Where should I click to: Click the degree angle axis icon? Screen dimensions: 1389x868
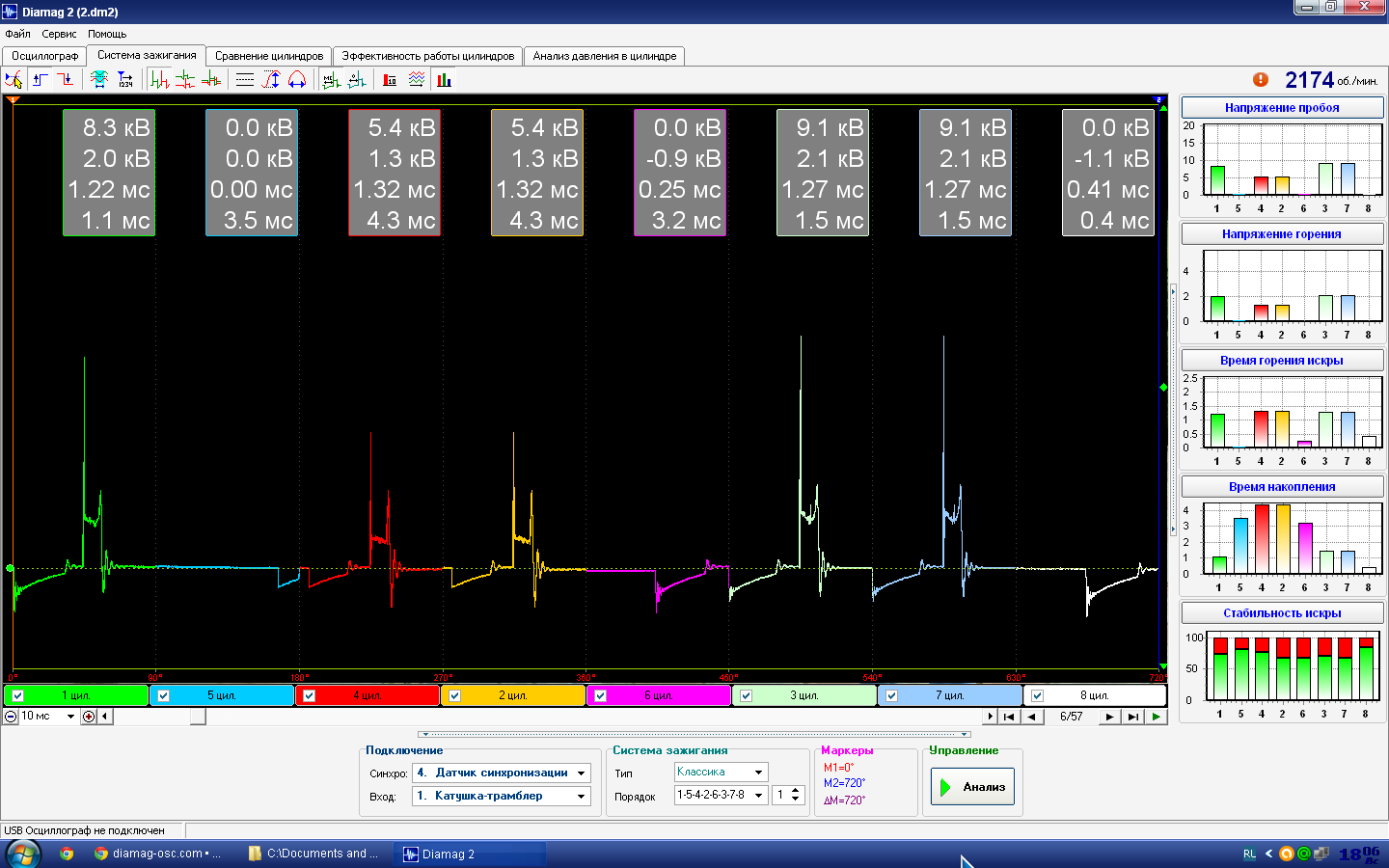(357, 80)
